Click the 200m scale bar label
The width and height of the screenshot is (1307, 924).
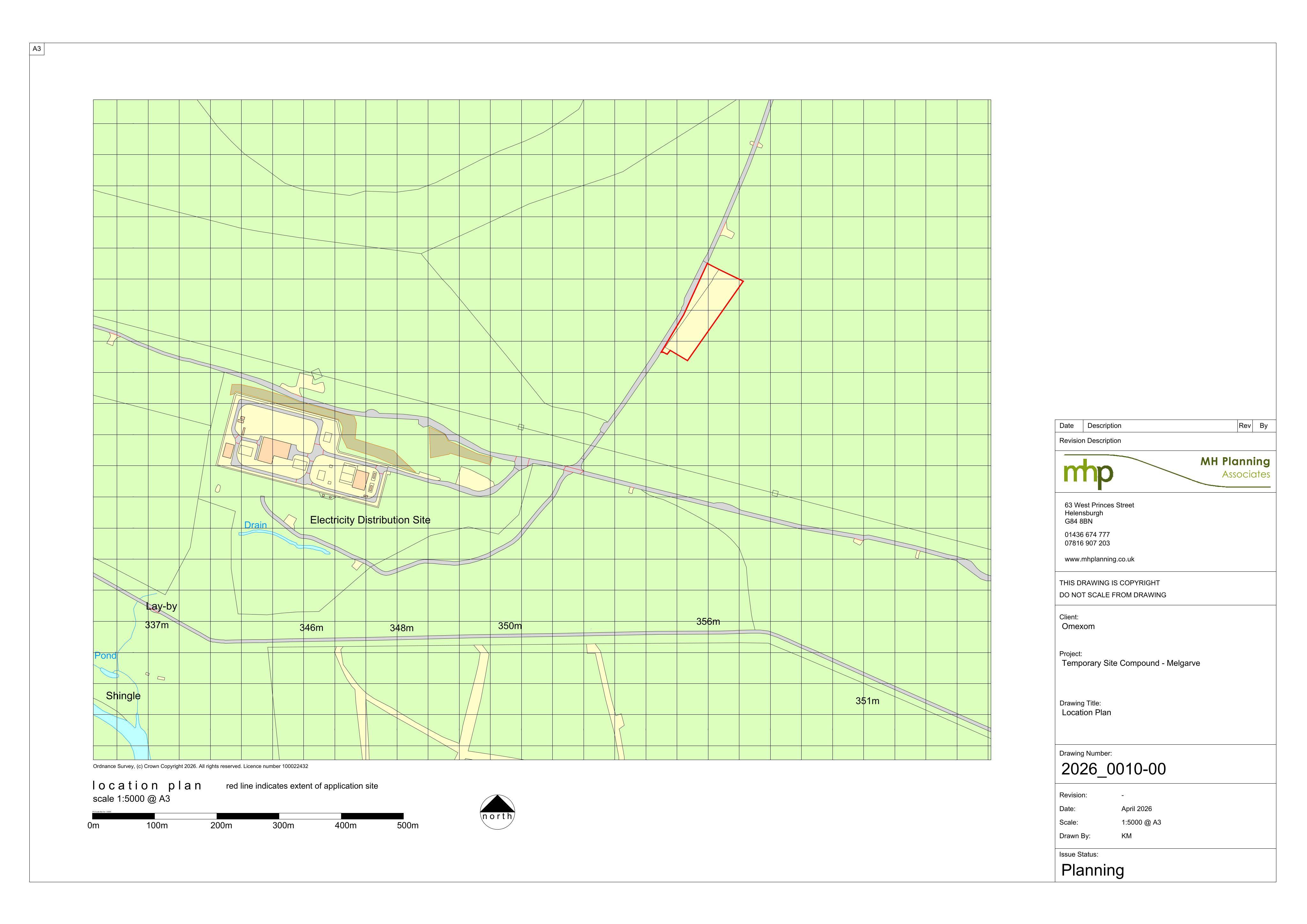[x=221, y=825]
